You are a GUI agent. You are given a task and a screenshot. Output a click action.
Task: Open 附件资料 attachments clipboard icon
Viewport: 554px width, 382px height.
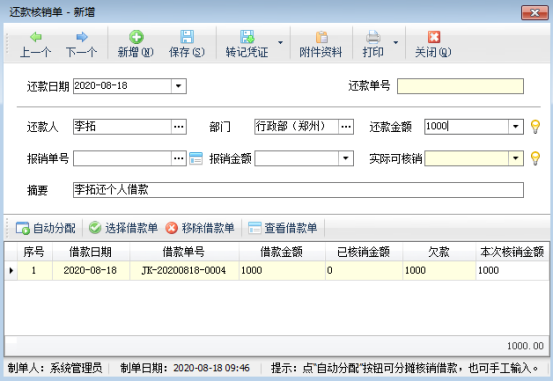coord(321,37)
